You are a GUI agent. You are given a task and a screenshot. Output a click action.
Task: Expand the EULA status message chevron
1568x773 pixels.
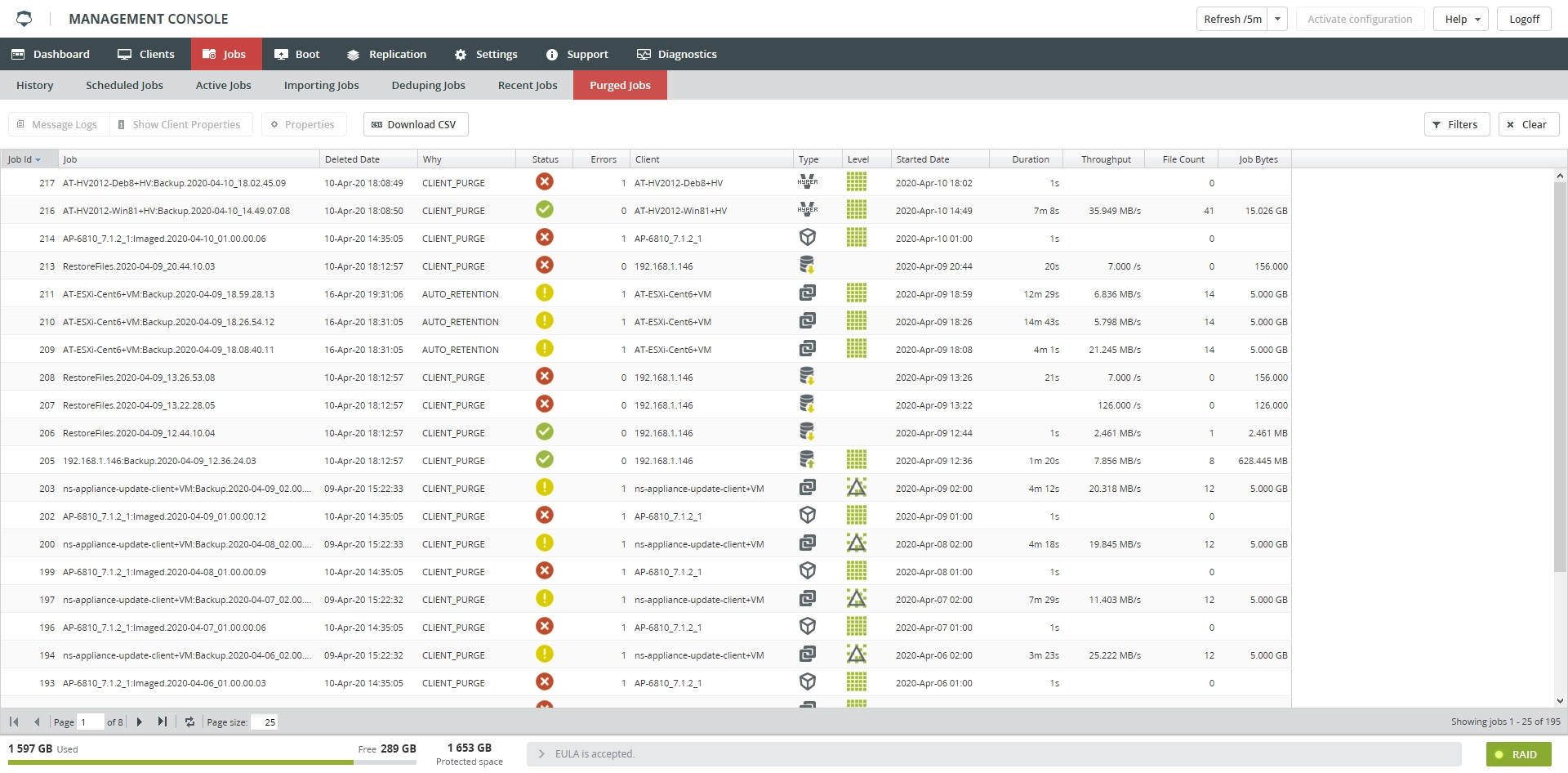coord(541,754)
